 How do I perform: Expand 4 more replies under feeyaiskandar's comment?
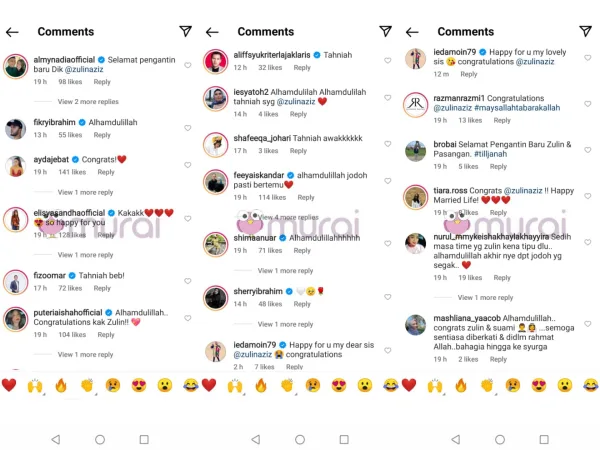point(288,217)
